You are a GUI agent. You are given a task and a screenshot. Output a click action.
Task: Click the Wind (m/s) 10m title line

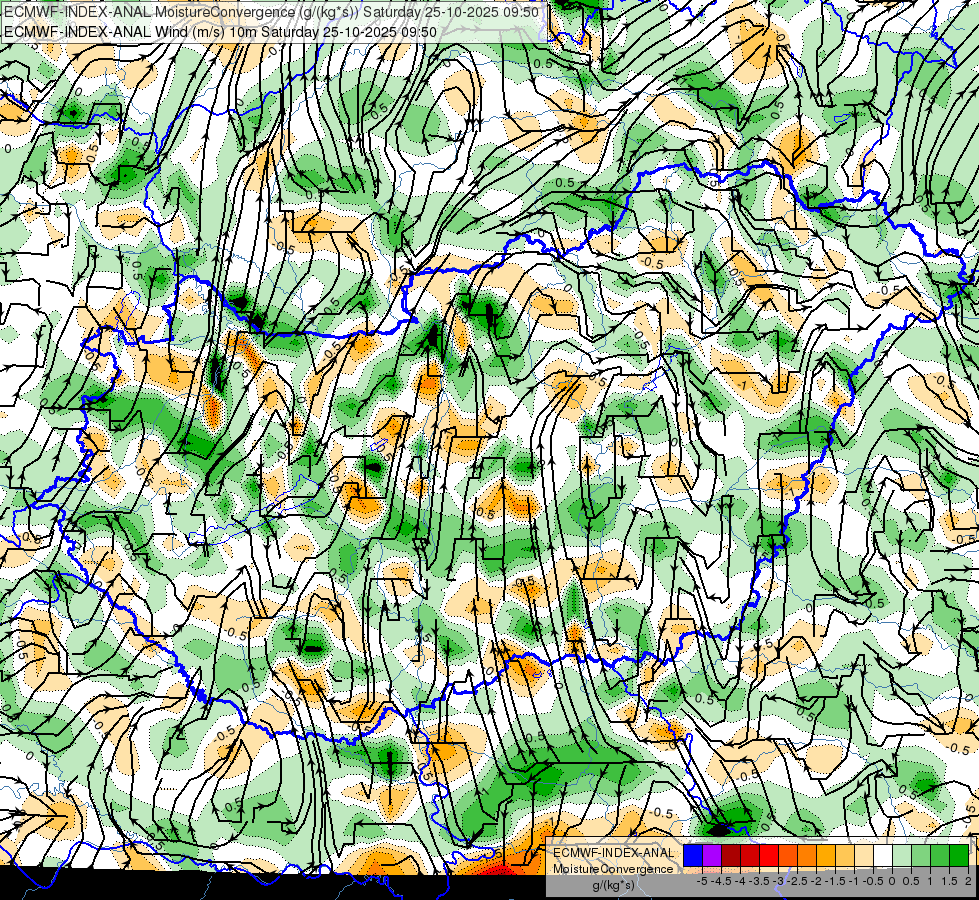(x=220, y=32)
